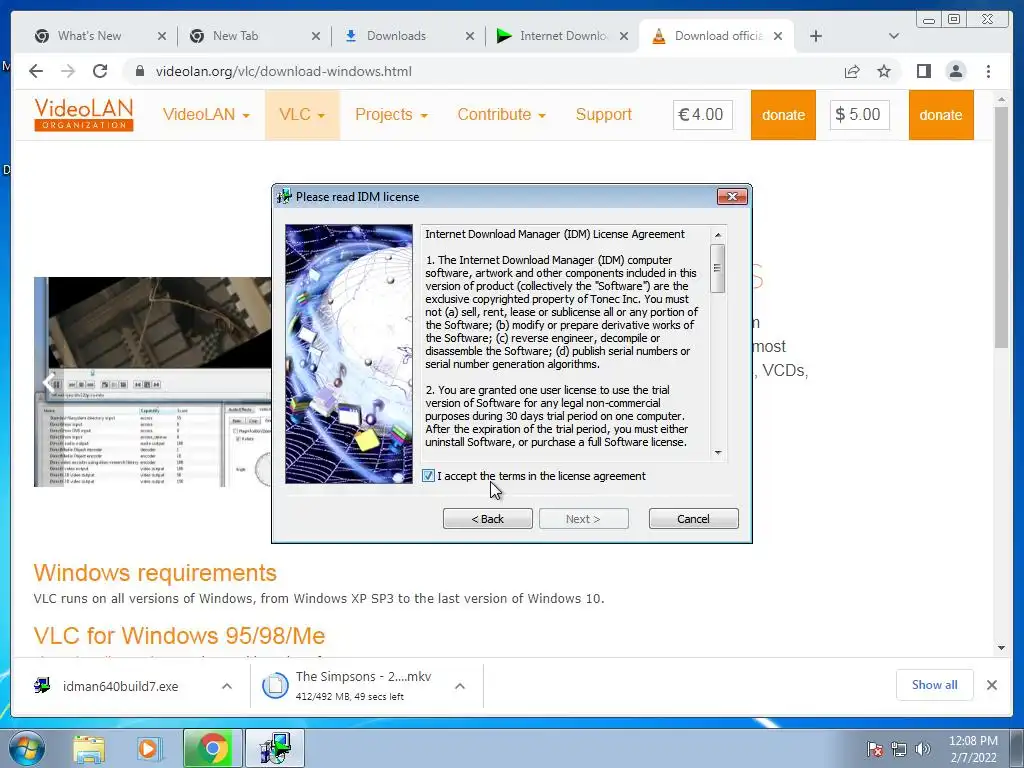Viewport: 1024px width, 768px height.
Task: Click donate button next to dollar amount
Action: click(941, 115)
